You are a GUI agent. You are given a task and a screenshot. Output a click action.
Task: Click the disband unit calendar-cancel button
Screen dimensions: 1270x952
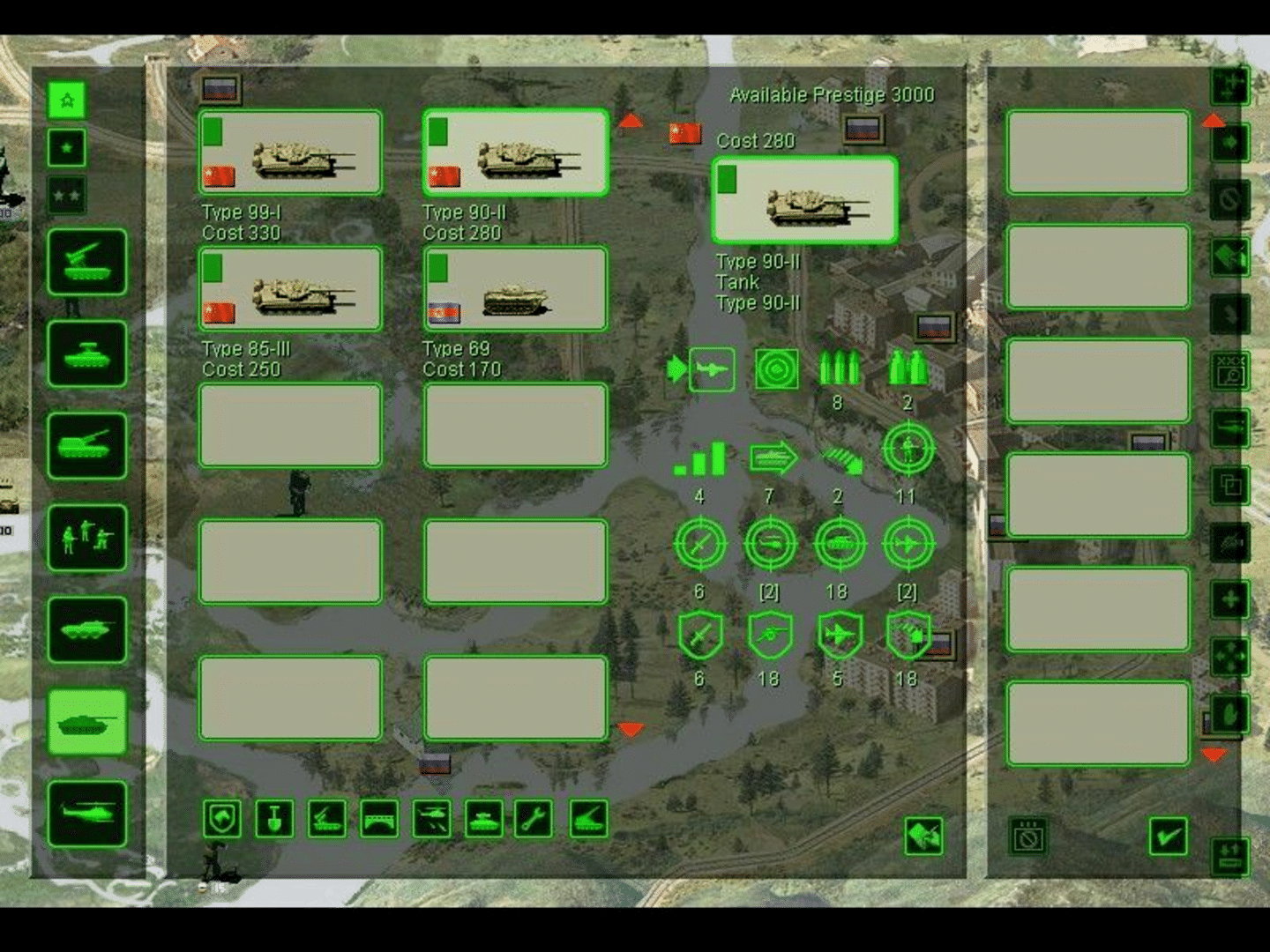tap(1027, 836)
